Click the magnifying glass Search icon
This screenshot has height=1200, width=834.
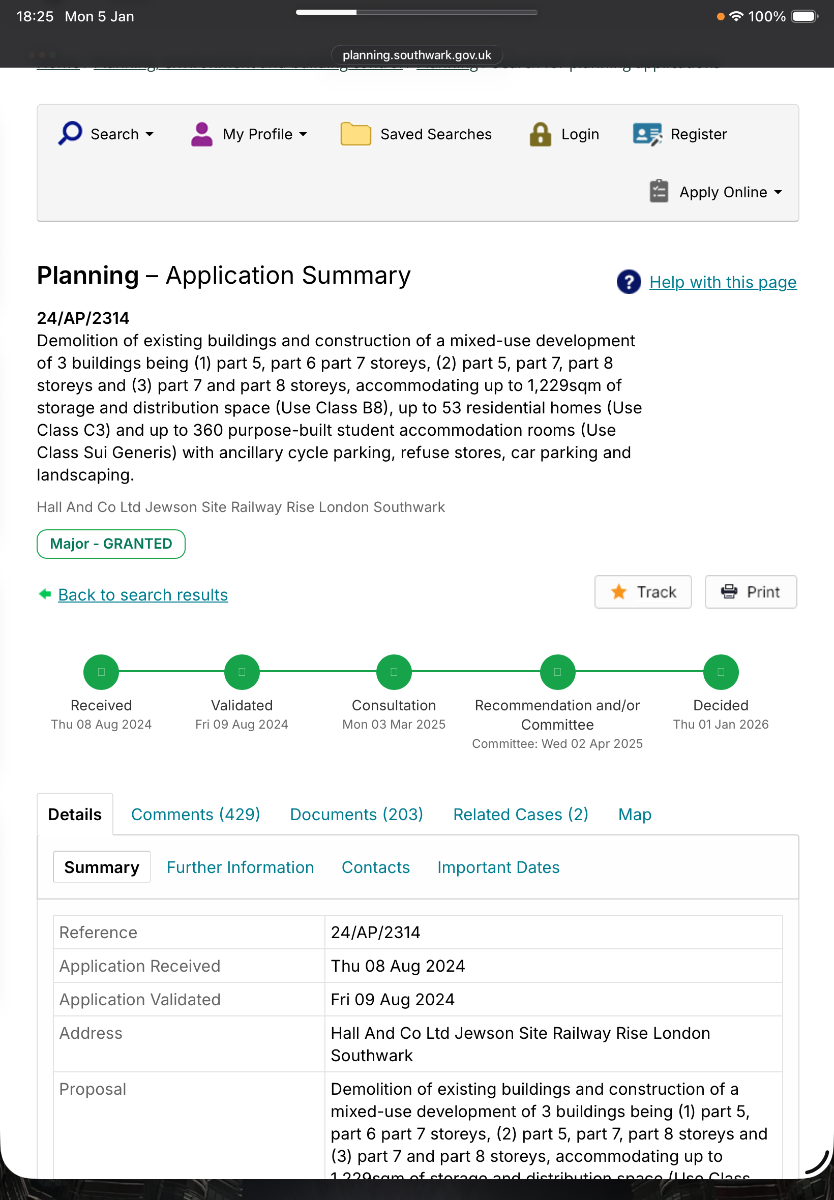[x=70, y=134]
